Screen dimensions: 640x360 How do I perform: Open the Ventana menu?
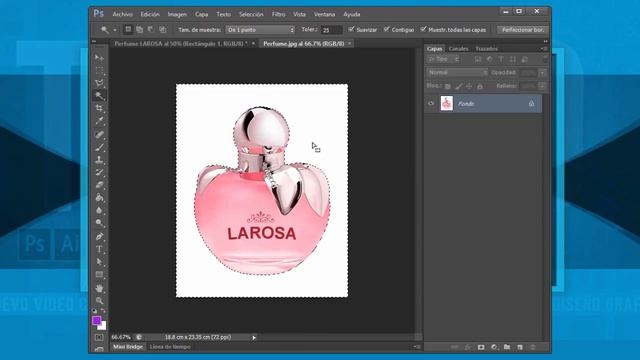pyautogui.click(x=324, y=14)
